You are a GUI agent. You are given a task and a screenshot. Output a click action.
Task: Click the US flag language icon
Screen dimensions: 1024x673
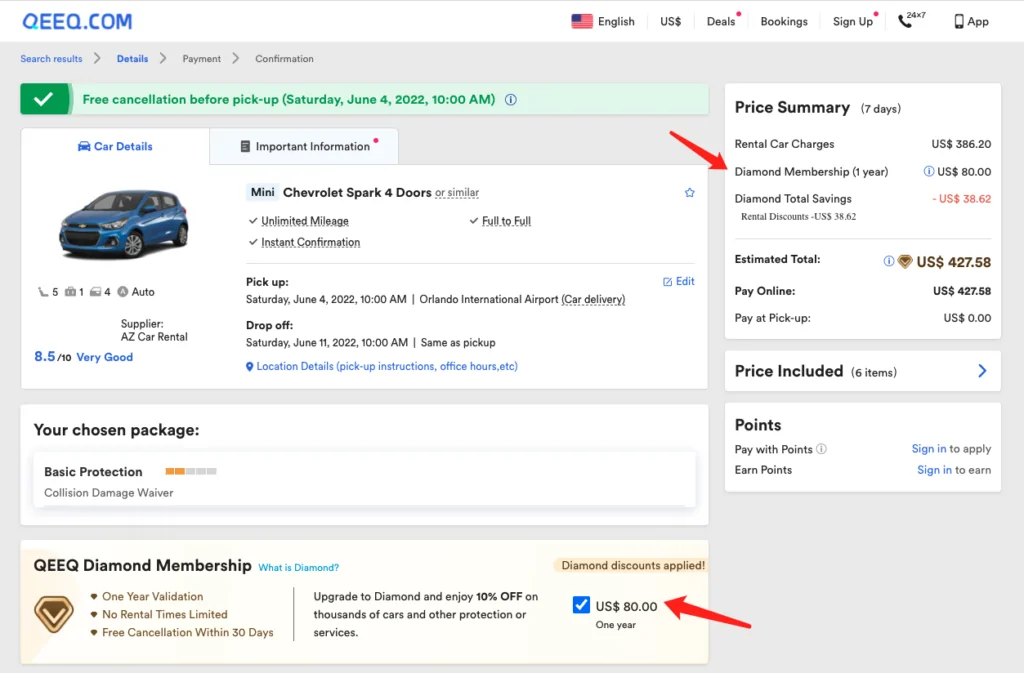point(581,22)
